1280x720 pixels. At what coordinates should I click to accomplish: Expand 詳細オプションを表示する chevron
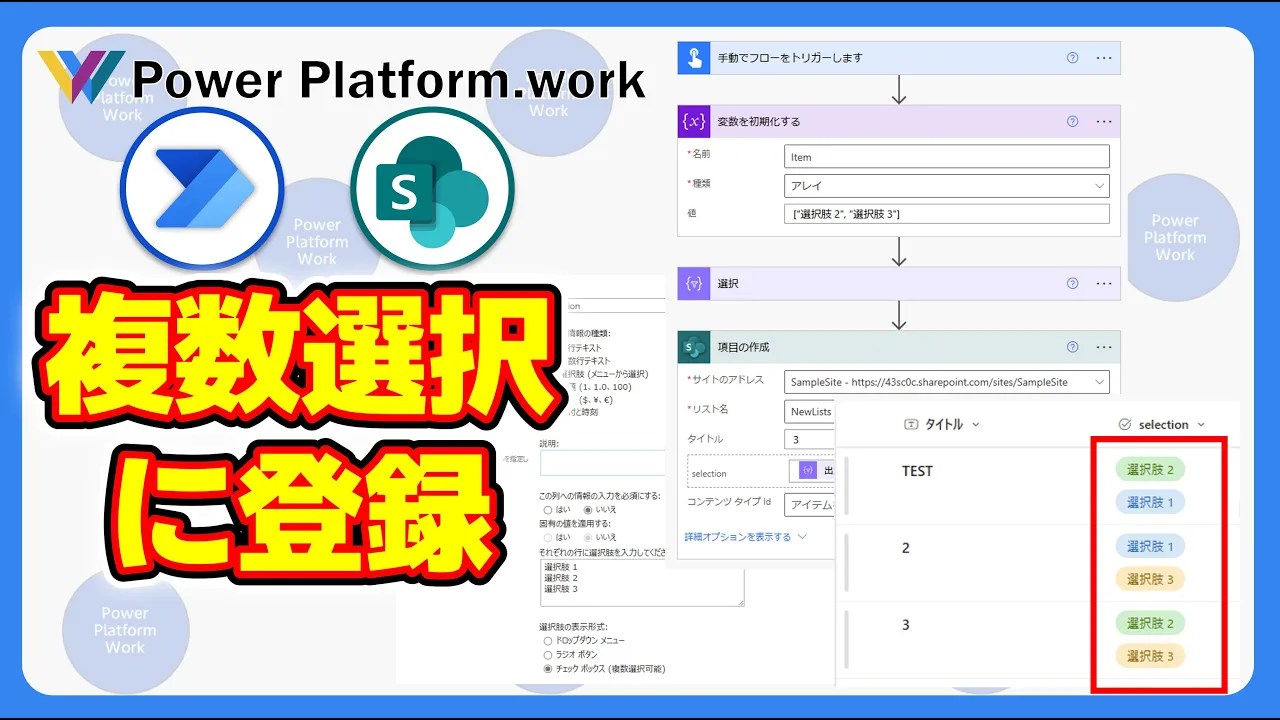(x=802, y=537)
